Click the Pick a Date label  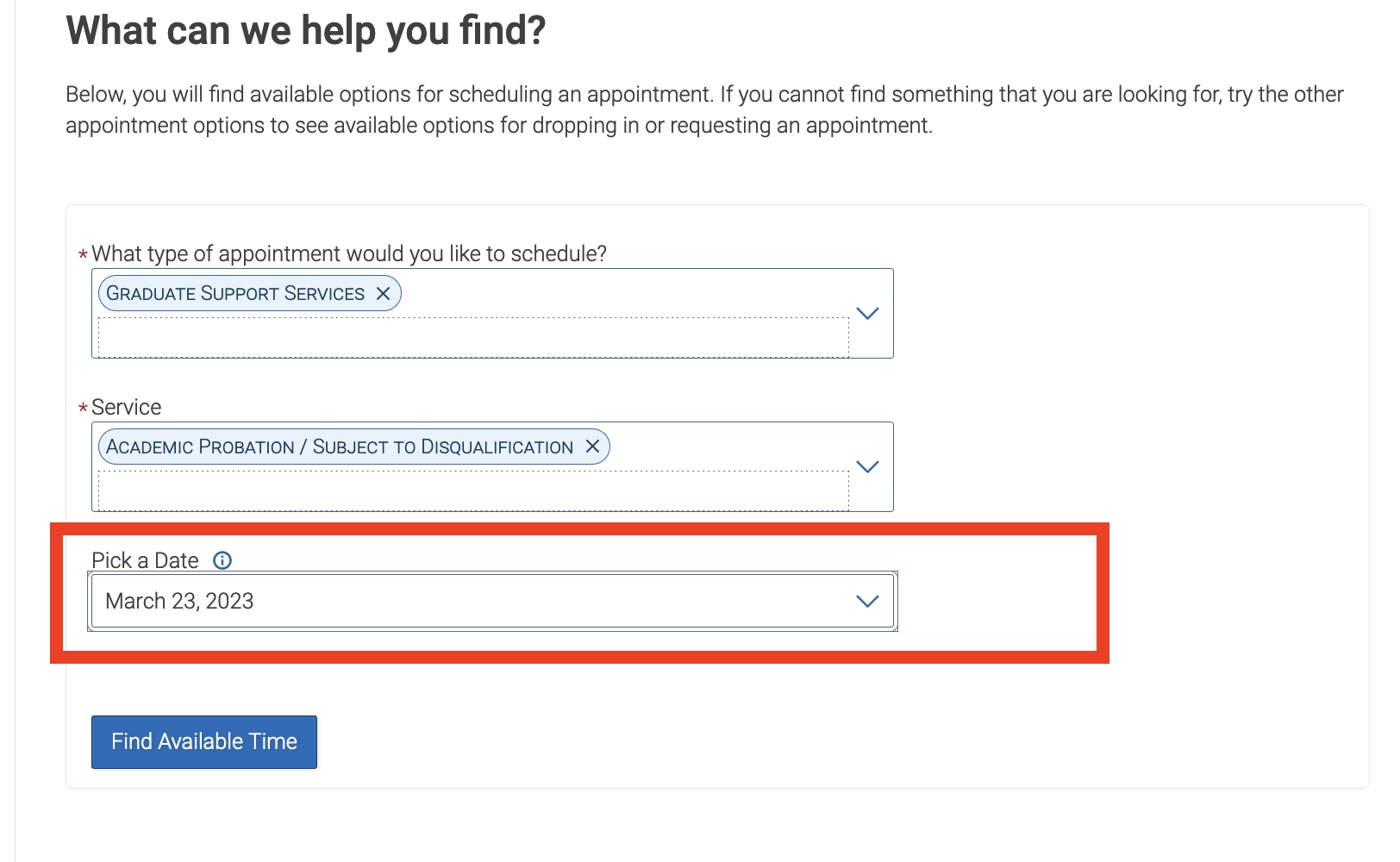coord(145,560)
